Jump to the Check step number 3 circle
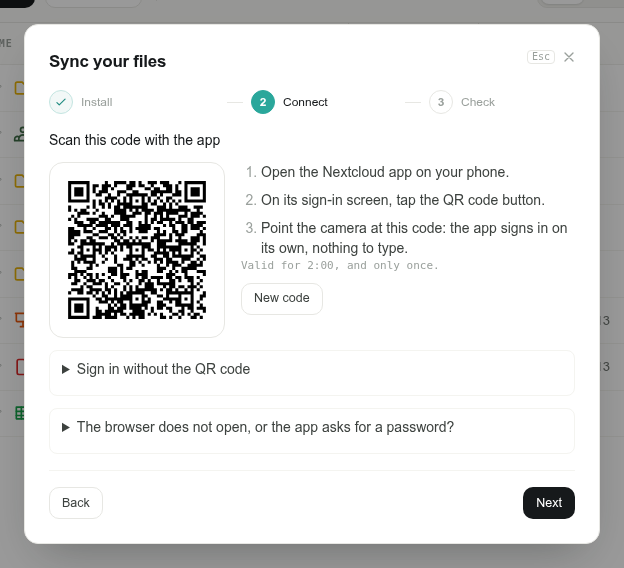The width and height of the screenshot is (624, 568). 441,102
